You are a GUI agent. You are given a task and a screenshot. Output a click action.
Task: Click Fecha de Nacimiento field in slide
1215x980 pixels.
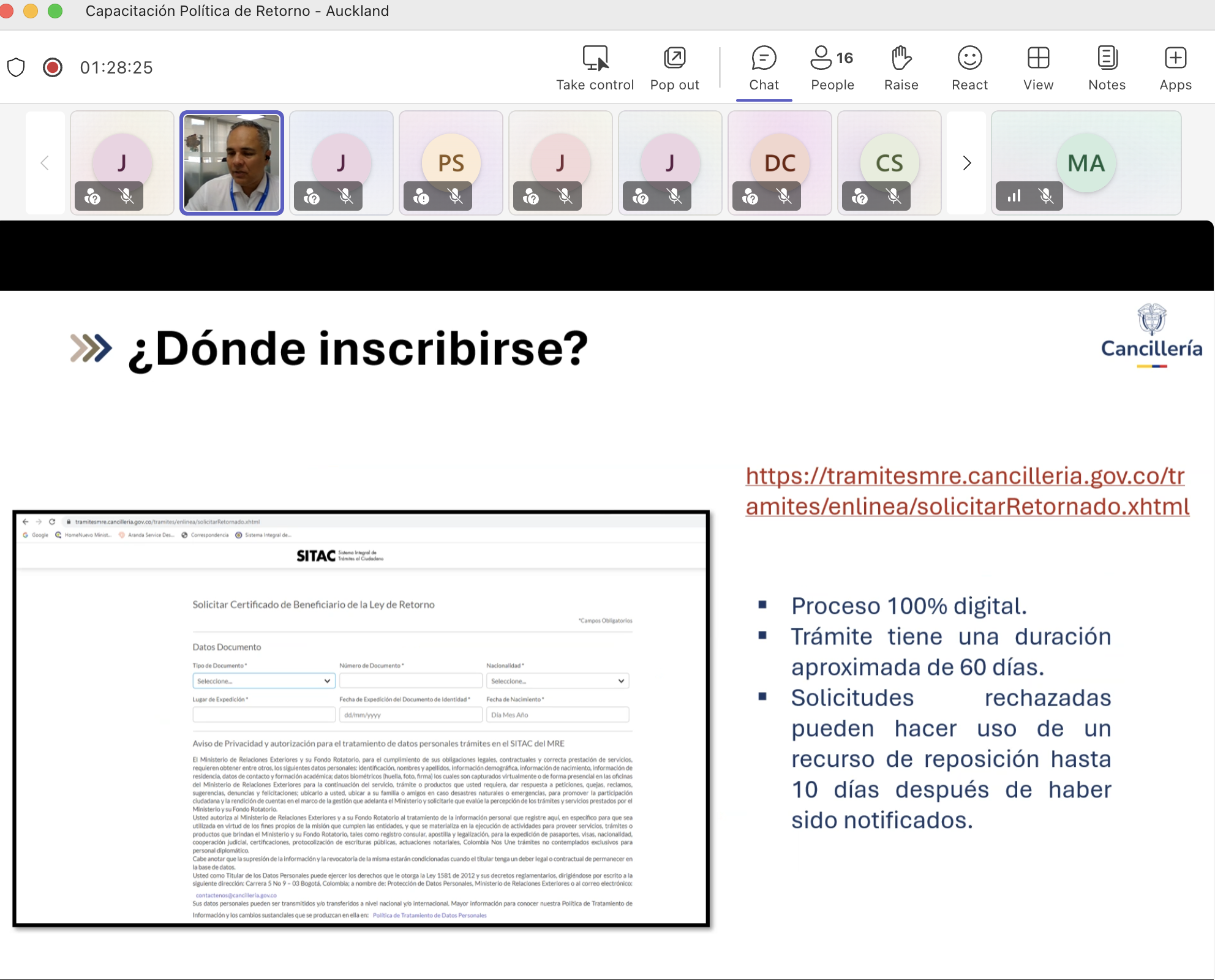click(557, 714)
